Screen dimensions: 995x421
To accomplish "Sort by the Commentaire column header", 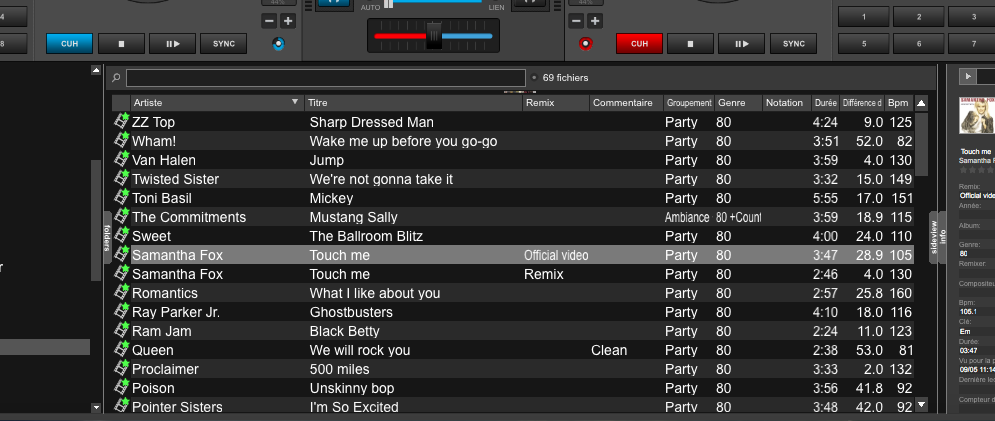I will 626,103.
